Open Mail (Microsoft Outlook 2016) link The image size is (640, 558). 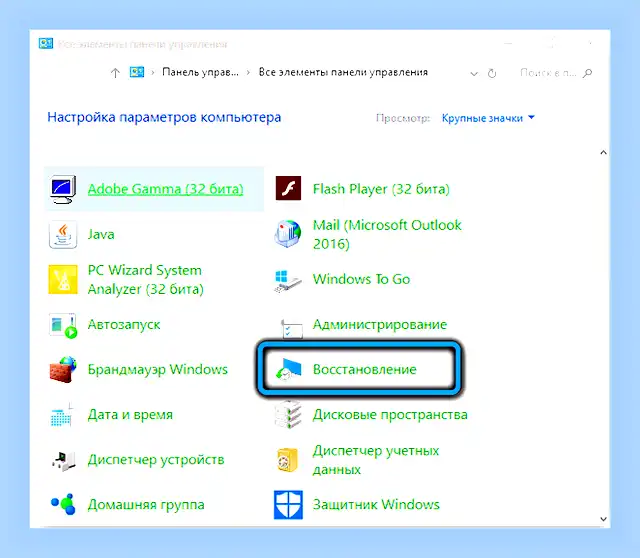click(x=387, y=234)
